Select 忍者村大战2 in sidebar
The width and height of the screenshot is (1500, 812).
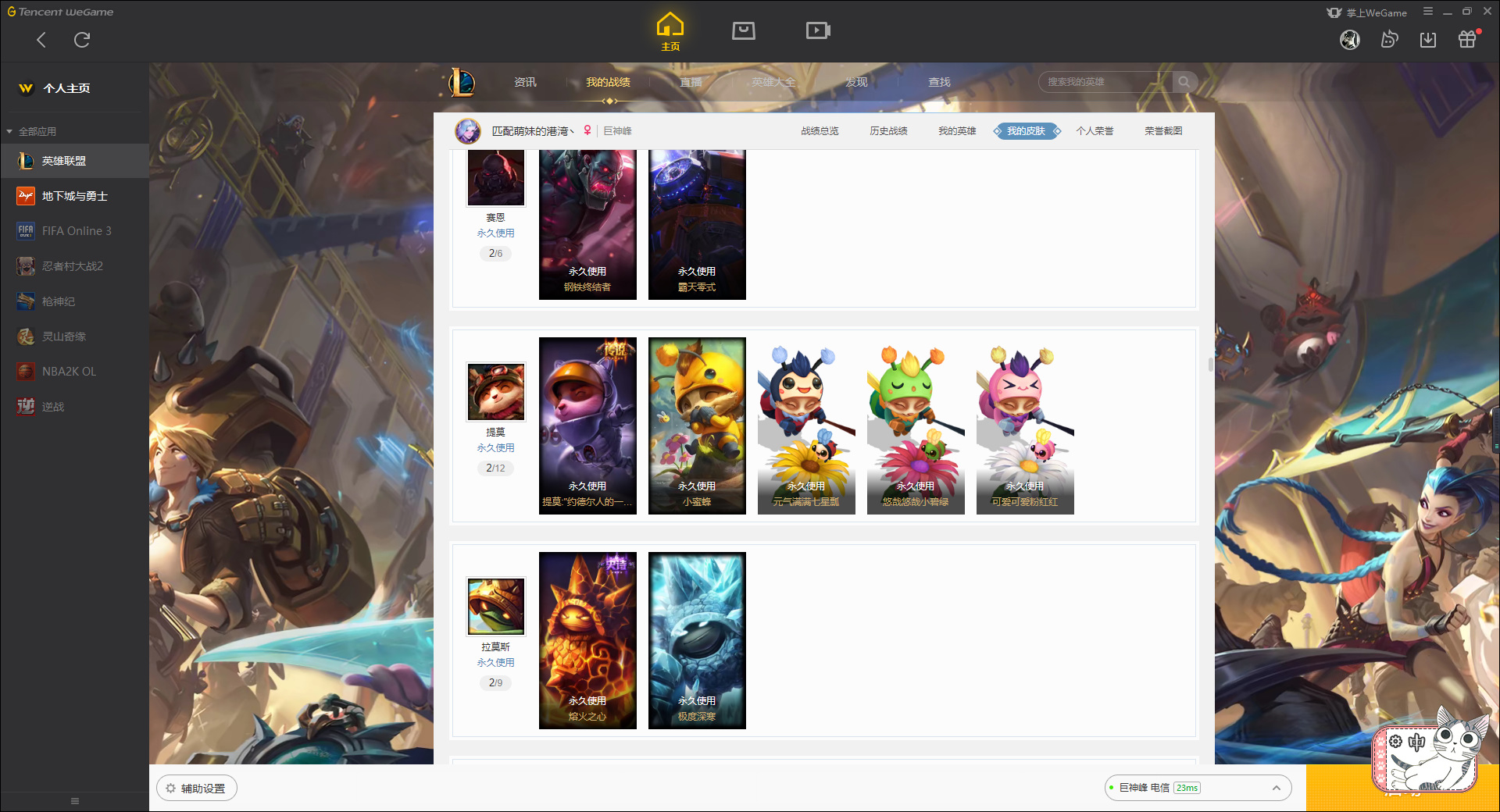click(x=74, y=266)
